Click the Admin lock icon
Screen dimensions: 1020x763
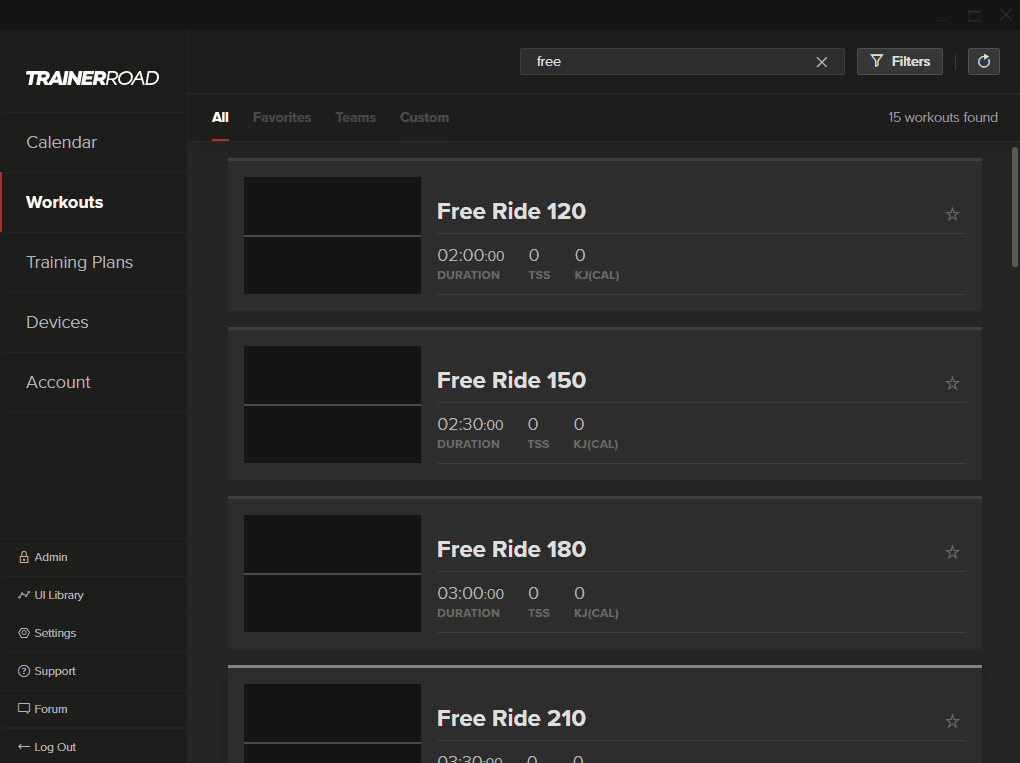click(24, 557)
